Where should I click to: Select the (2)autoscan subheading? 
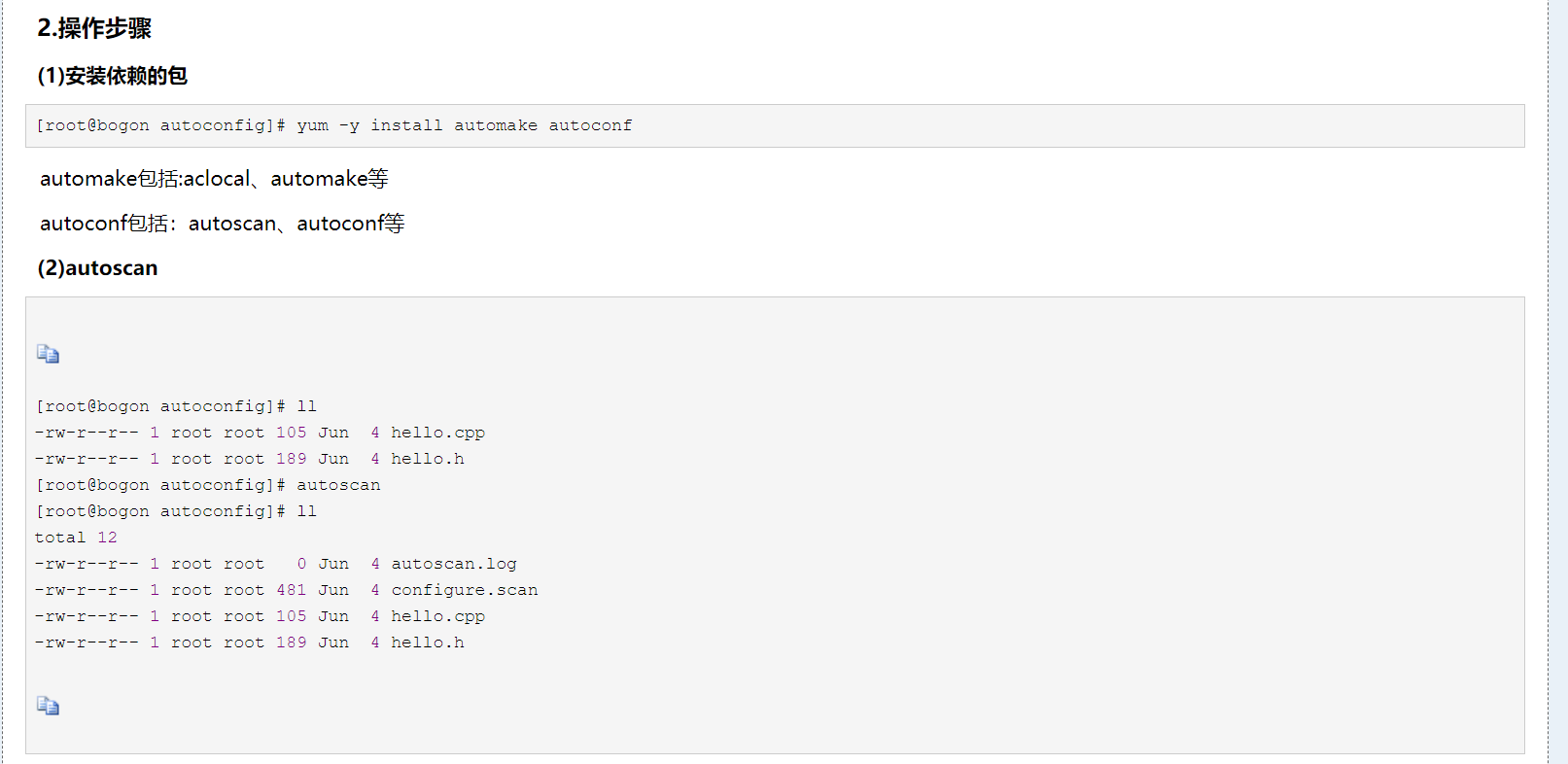[97, 268]
